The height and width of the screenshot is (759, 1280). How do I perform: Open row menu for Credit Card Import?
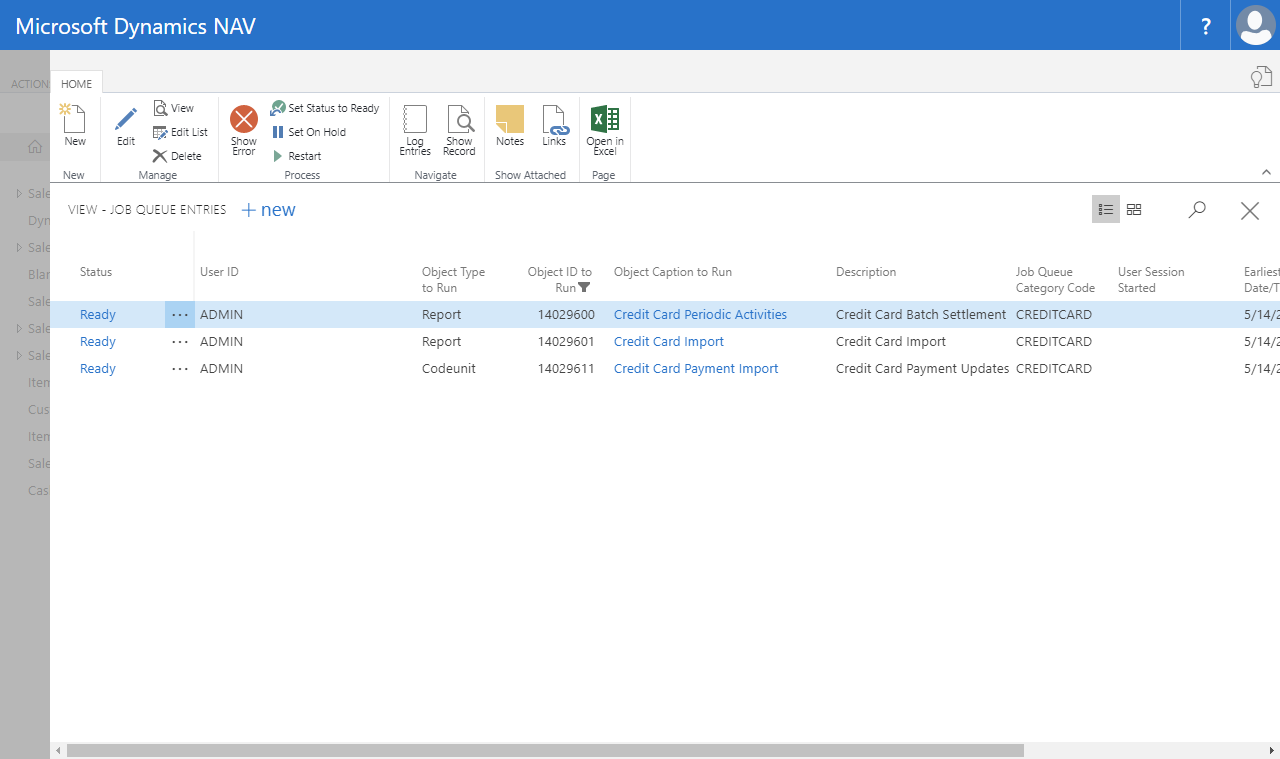(180, 341)
